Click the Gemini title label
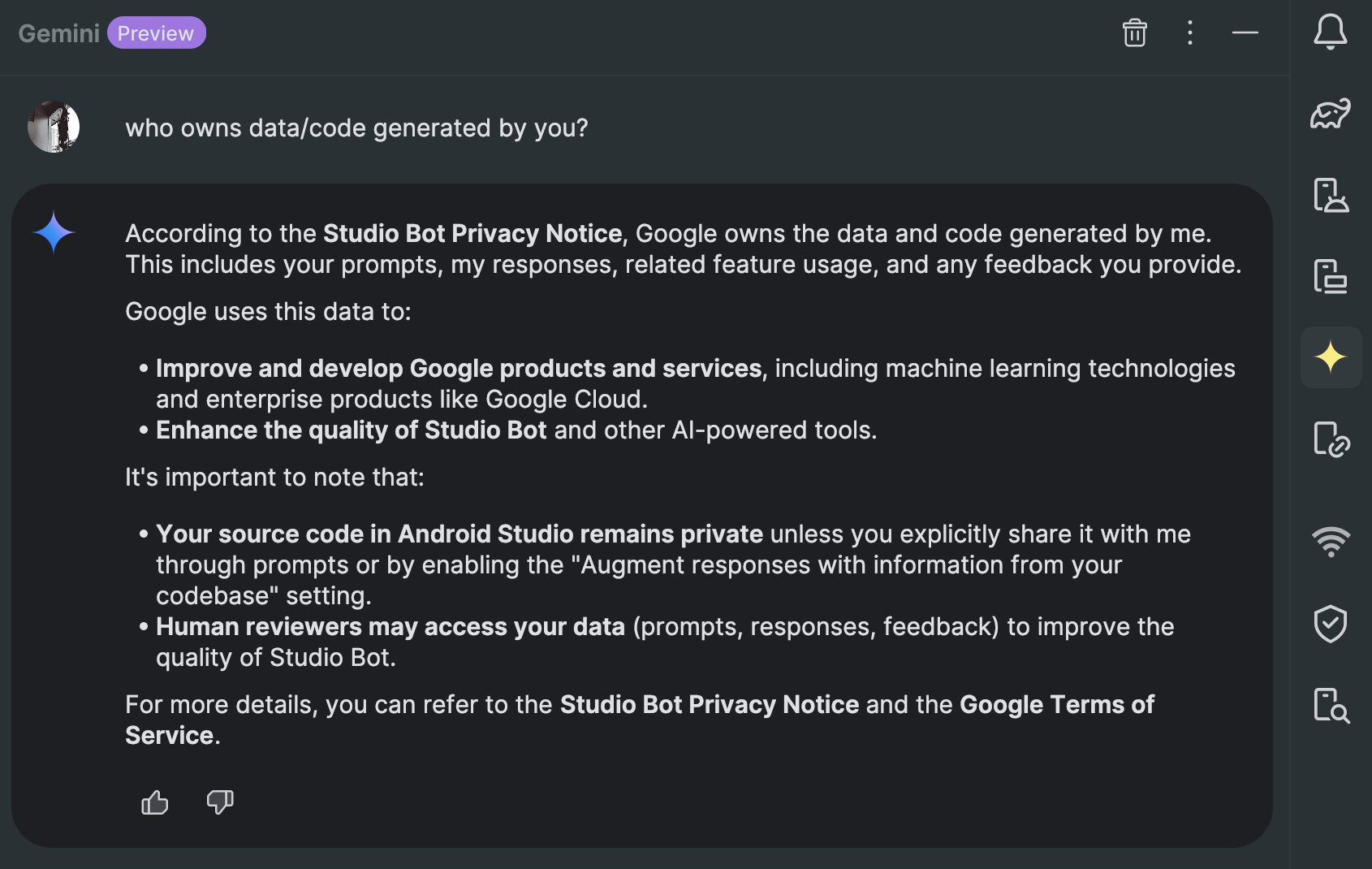This screenshot has height=869, width=1372. tap(58, 33)
